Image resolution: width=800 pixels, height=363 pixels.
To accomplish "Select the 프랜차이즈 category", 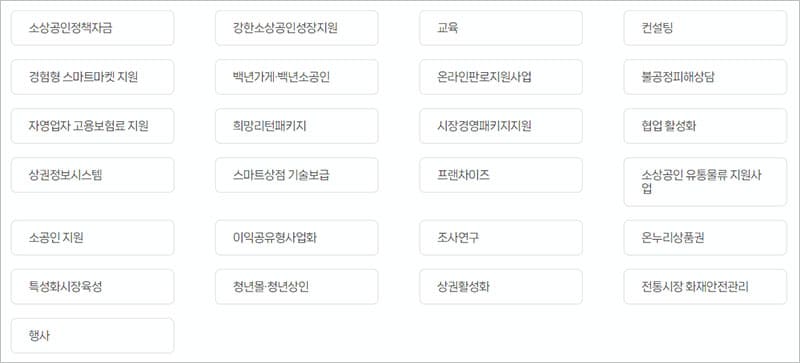I will tap(501, 175).
